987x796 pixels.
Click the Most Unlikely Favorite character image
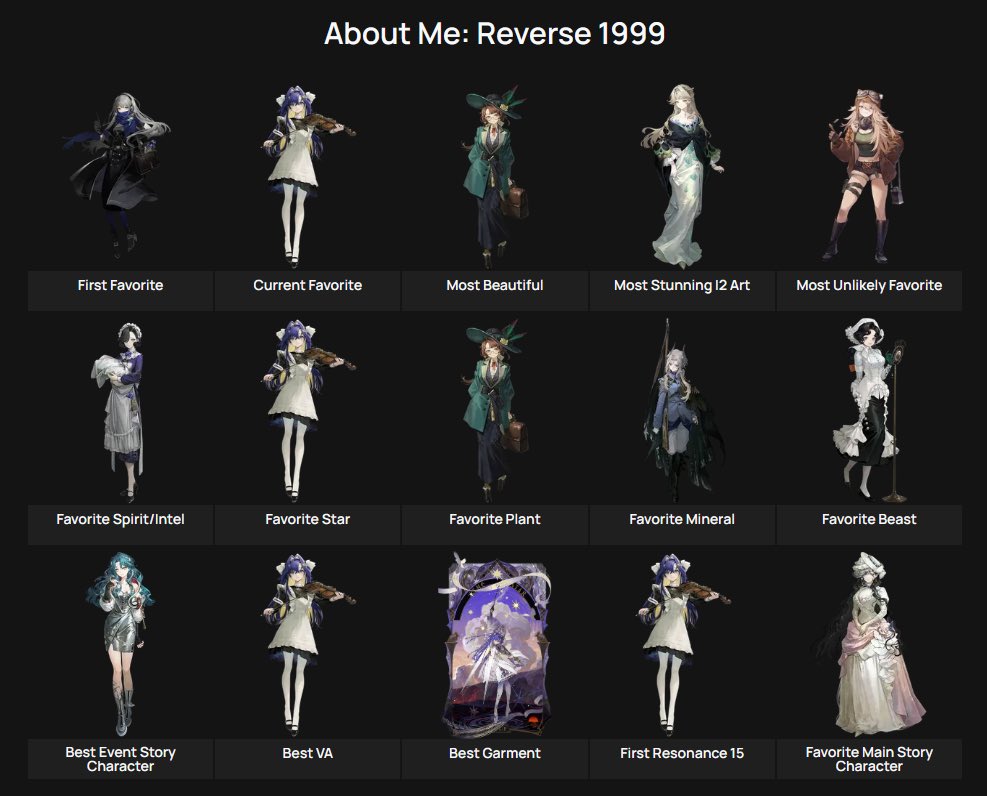867,176
